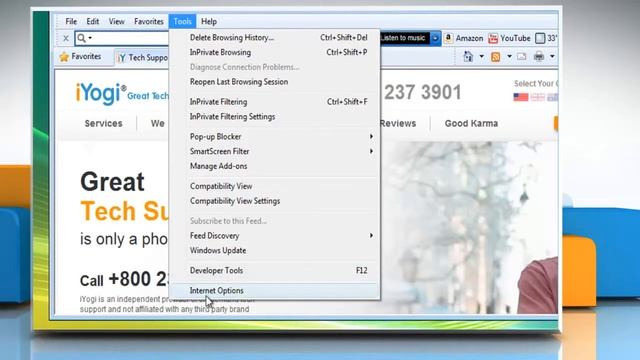Open the Favorites star button
The height and width of the screenshot is (360, 640).
pyautogui.click(x=80, y=56)
